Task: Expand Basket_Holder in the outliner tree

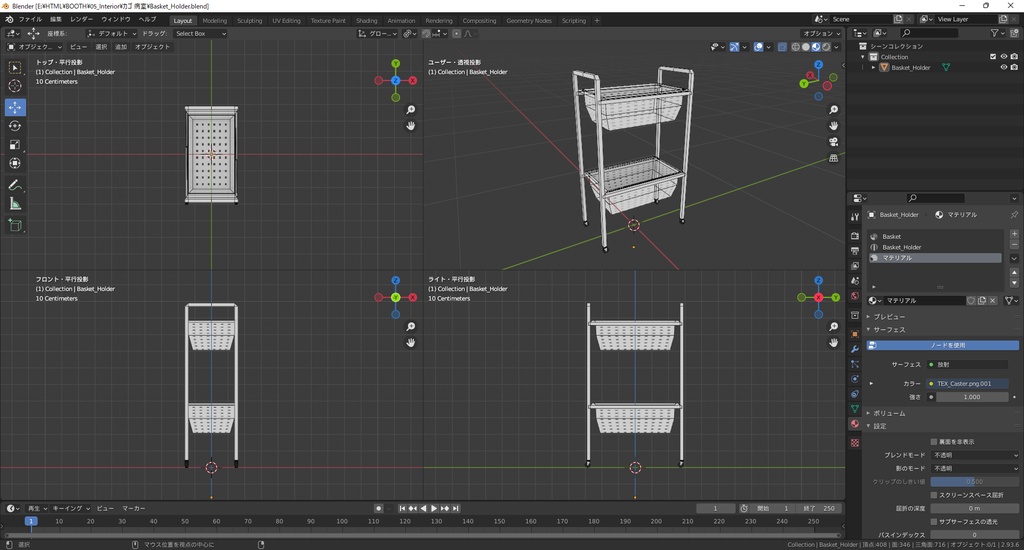Action: (x=871, y=68)
